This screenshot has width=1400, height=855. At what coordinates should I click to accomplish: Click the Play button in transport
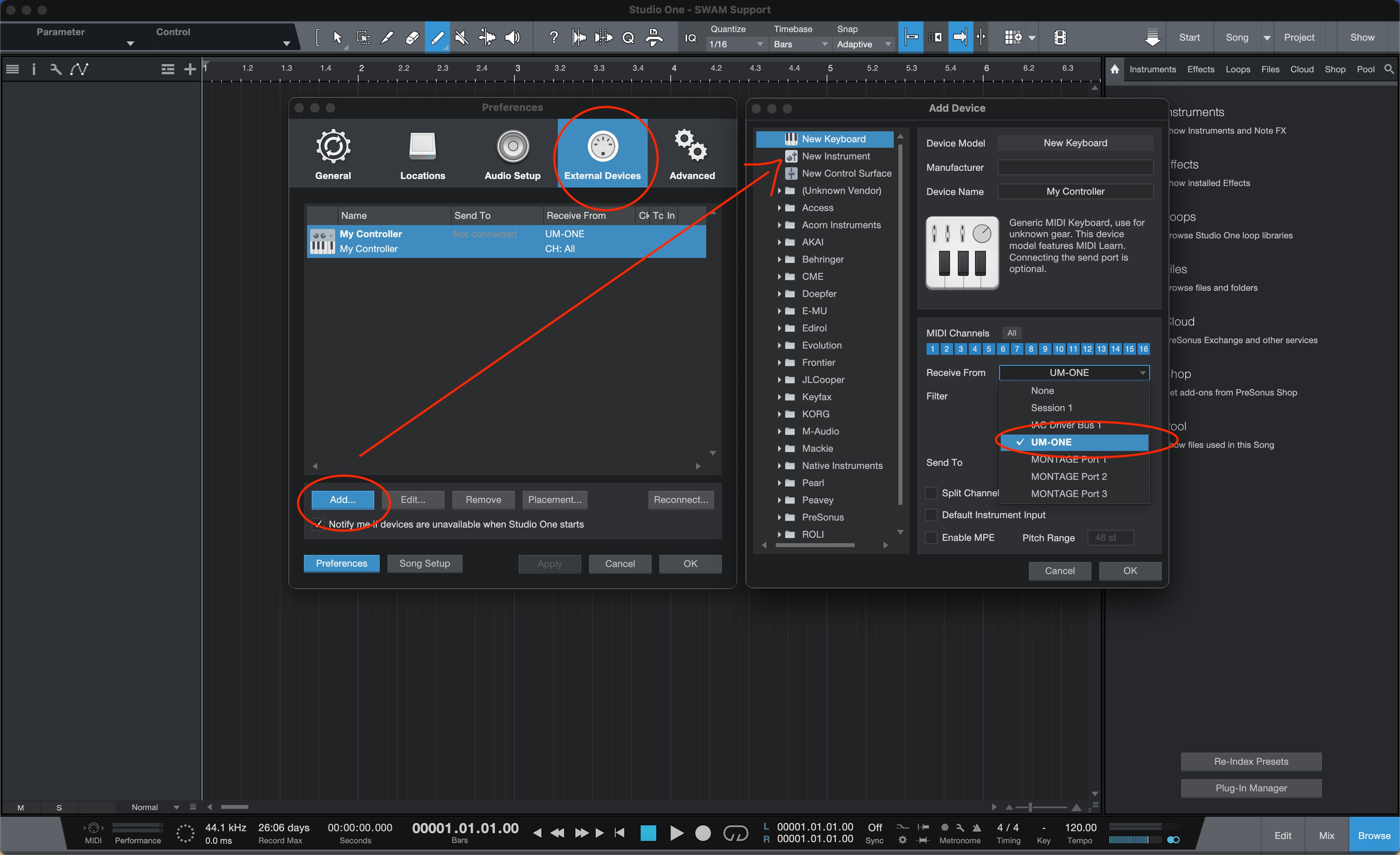click(x=676, y=833)
